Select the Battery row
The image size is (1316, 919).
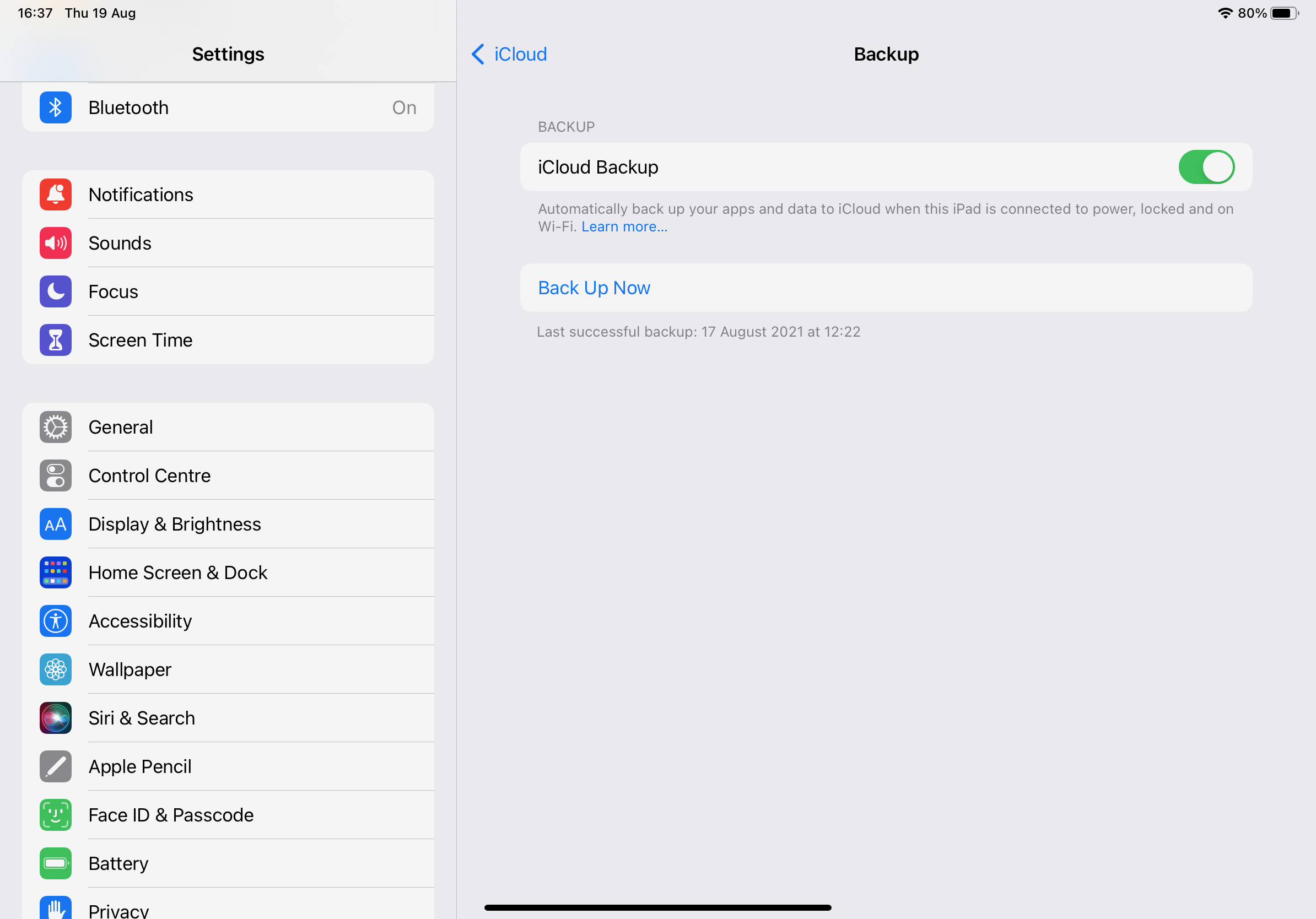tap(228, 863)
